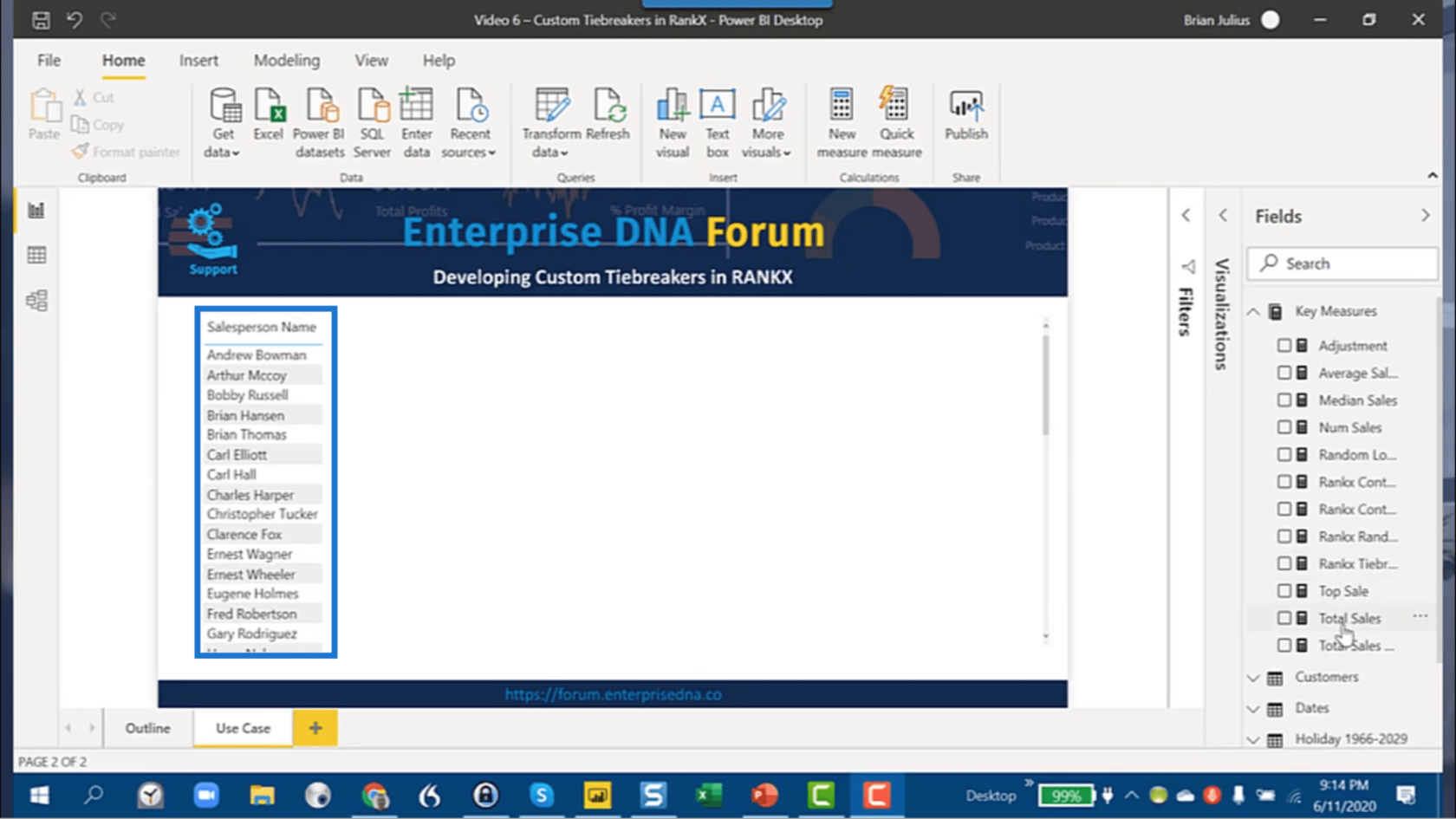Create a Quick measure
This screenshot has width=1456, height=819.
pyautogui.click(x=897, y=123)
